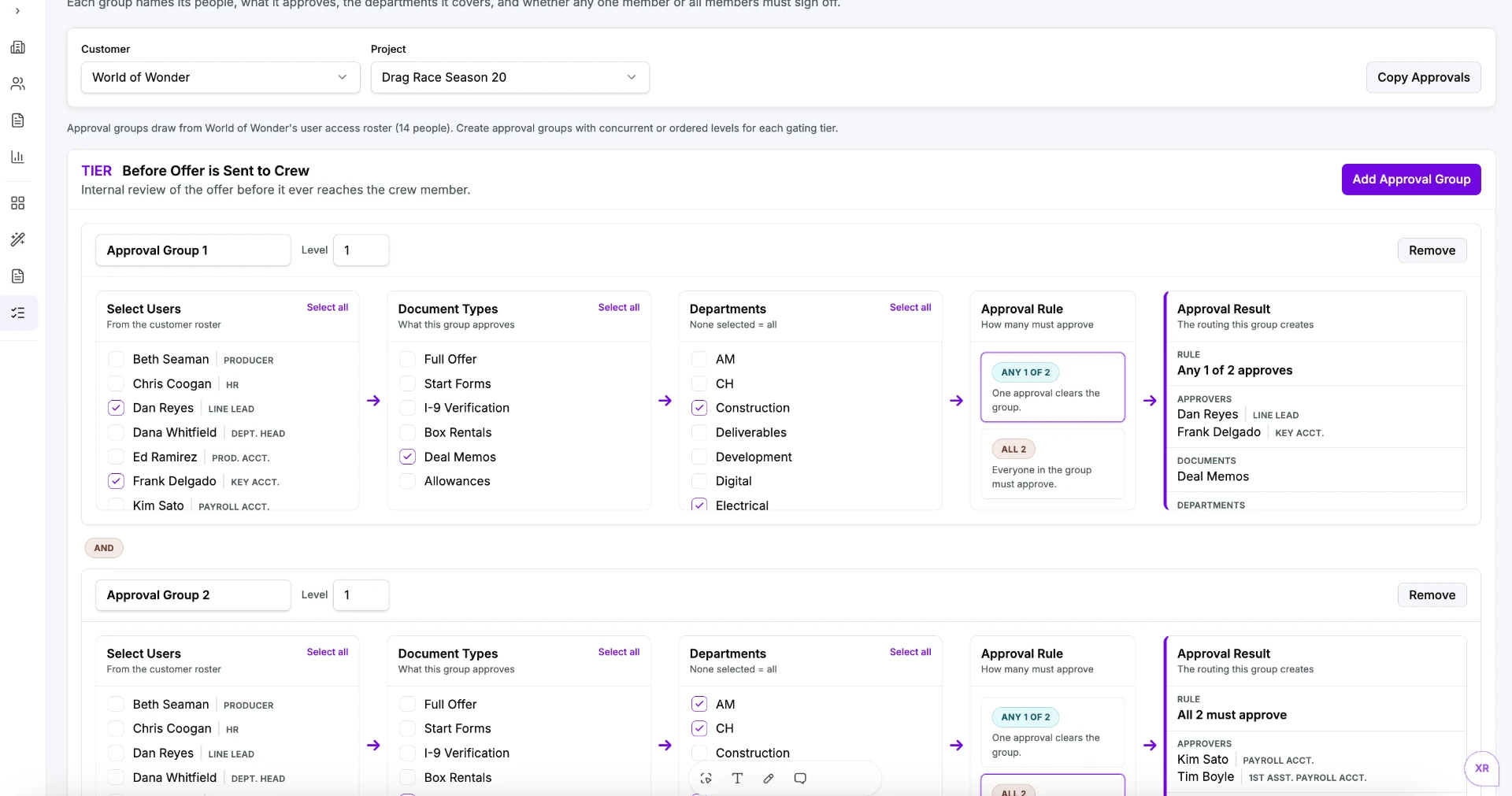Choose the text T tool in floating toolbar

737,778
